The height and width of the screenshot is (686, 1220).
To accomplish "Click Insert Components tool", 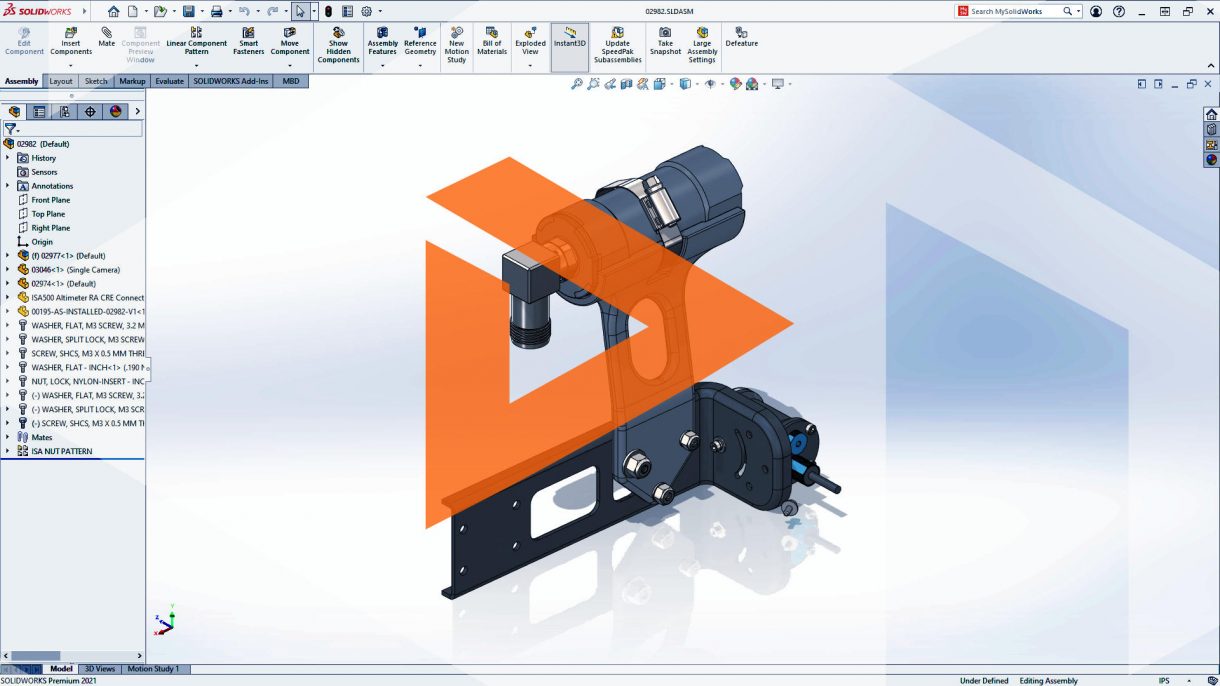I will pyautogui.click(x=71, y=41).
